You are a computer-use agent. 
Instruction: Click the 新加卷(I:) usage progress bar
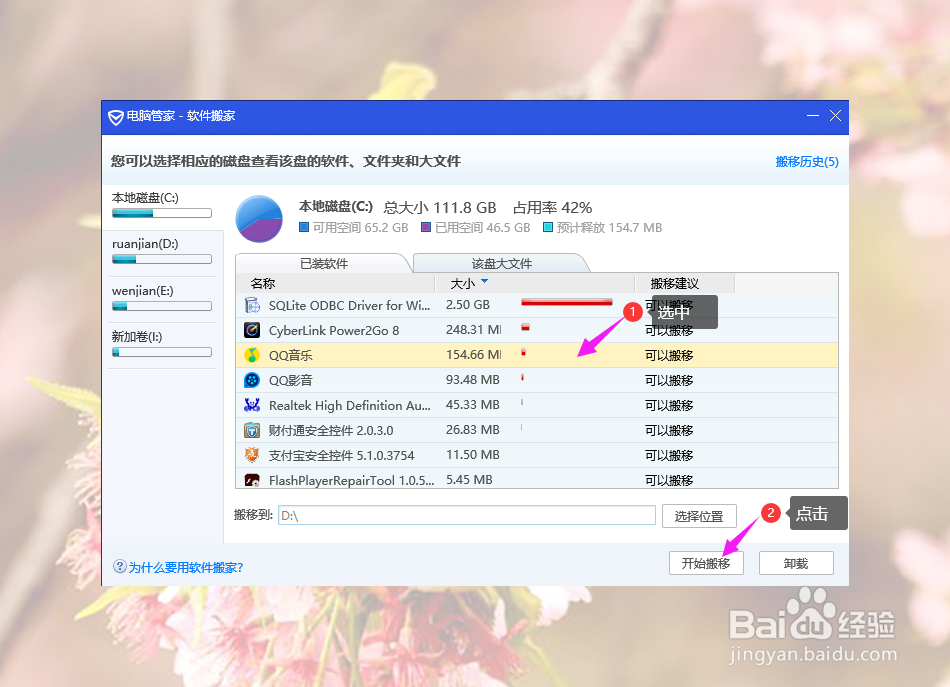(x=162, y=352)
